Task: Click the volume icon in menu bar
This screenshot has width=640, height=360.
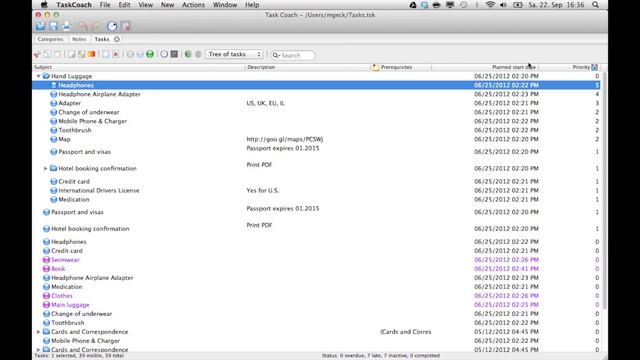Action: 503,5
